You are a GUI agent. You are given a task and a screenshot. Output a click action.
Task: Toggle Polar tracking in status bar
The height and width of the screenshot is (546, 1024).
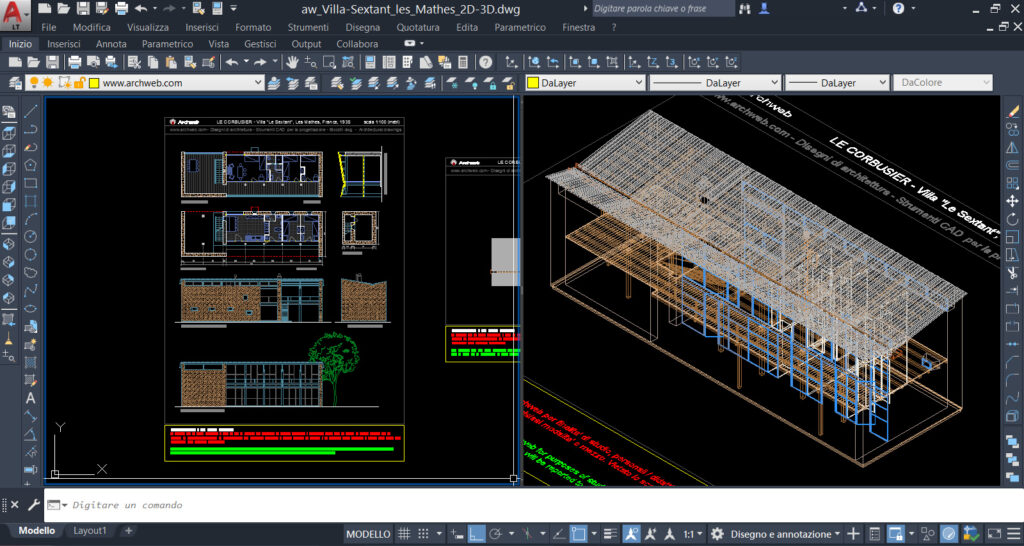[496, 534]
